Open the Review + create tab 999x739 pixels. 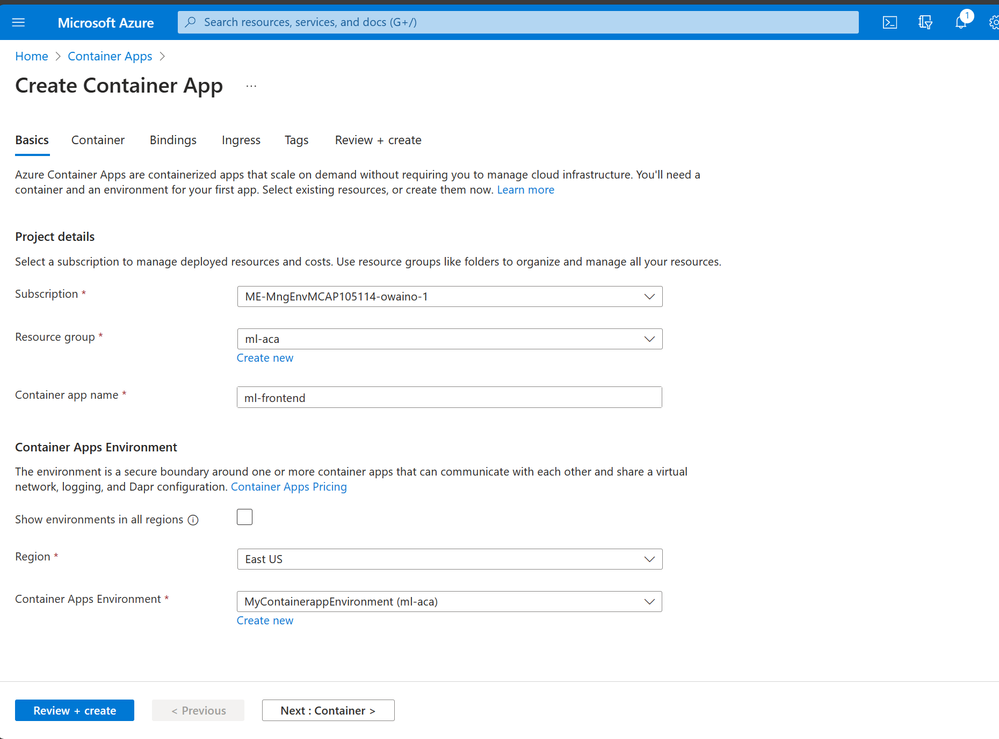[378, 140]
